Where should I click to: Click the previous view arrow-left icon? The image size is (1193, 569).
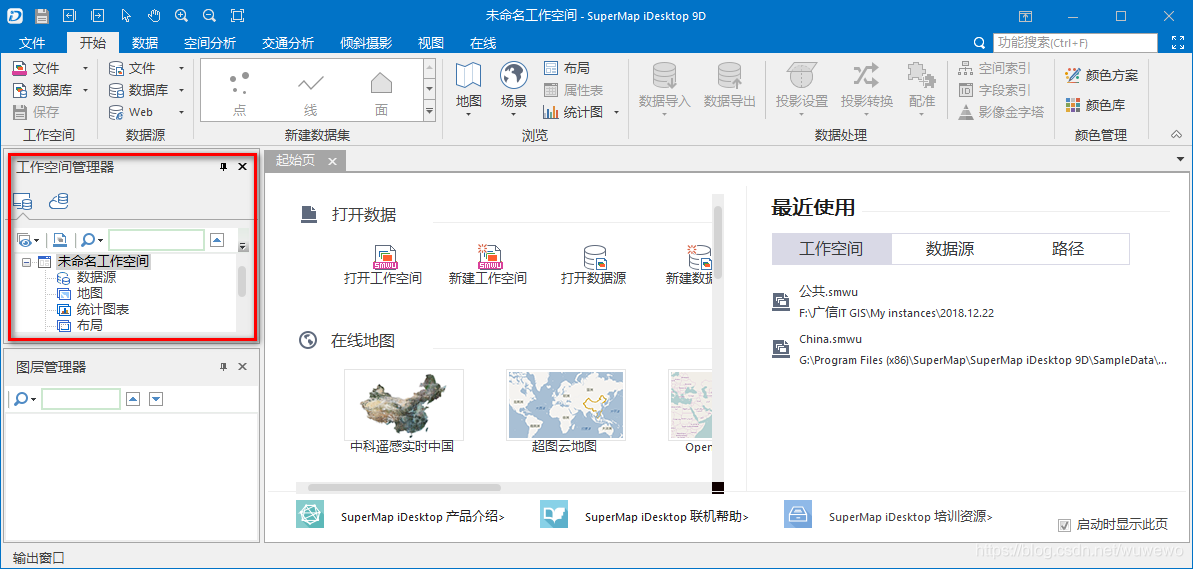[70, 15]
